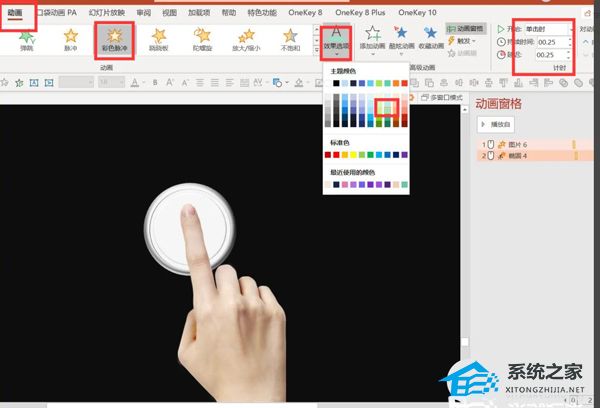Pick yellow in 标准色 standard colors

353,155
